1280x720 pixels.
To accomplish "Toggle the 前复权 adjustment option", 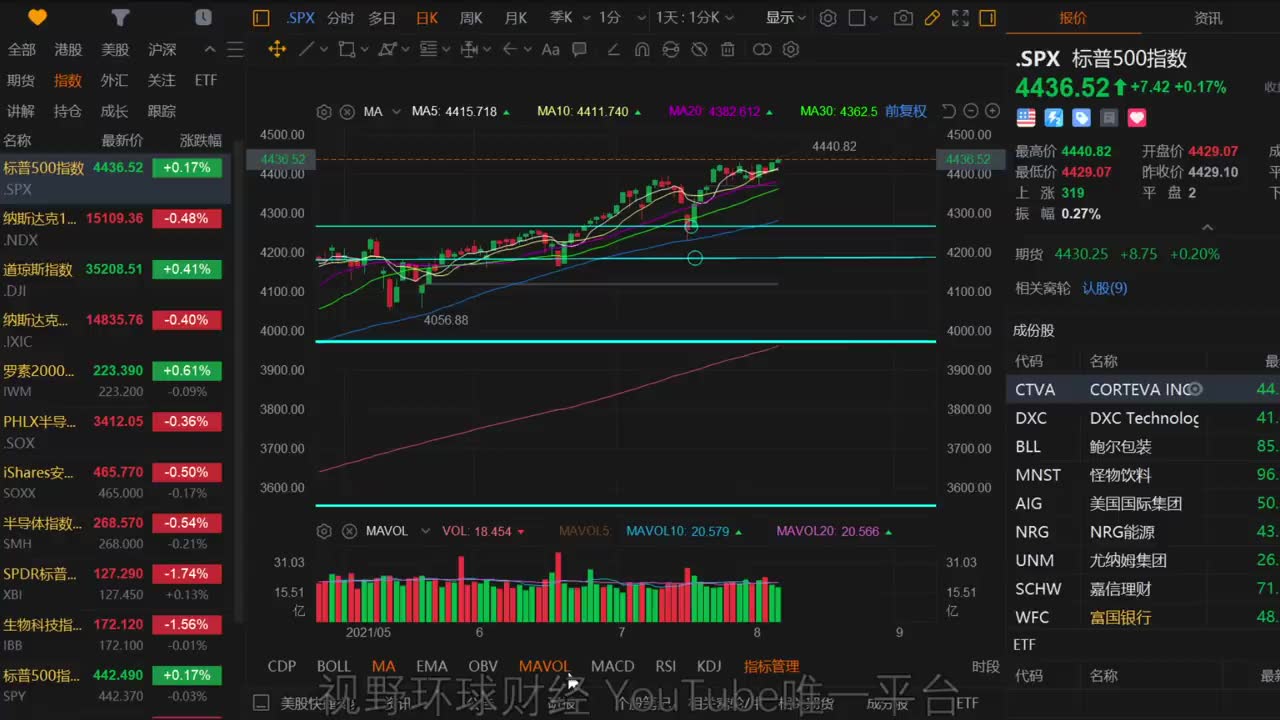I will coord(906,111).
